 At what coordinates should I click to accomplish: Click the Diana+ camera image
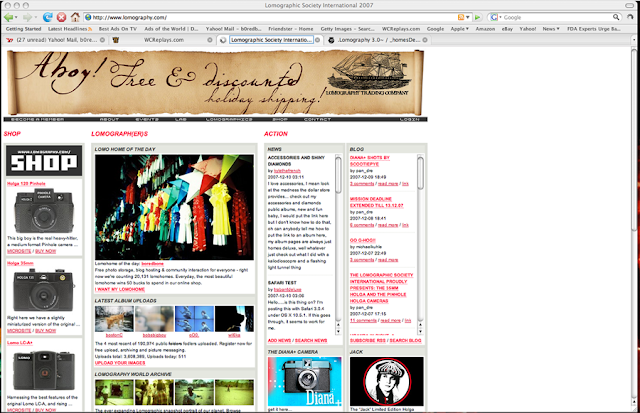coord(304,382)
